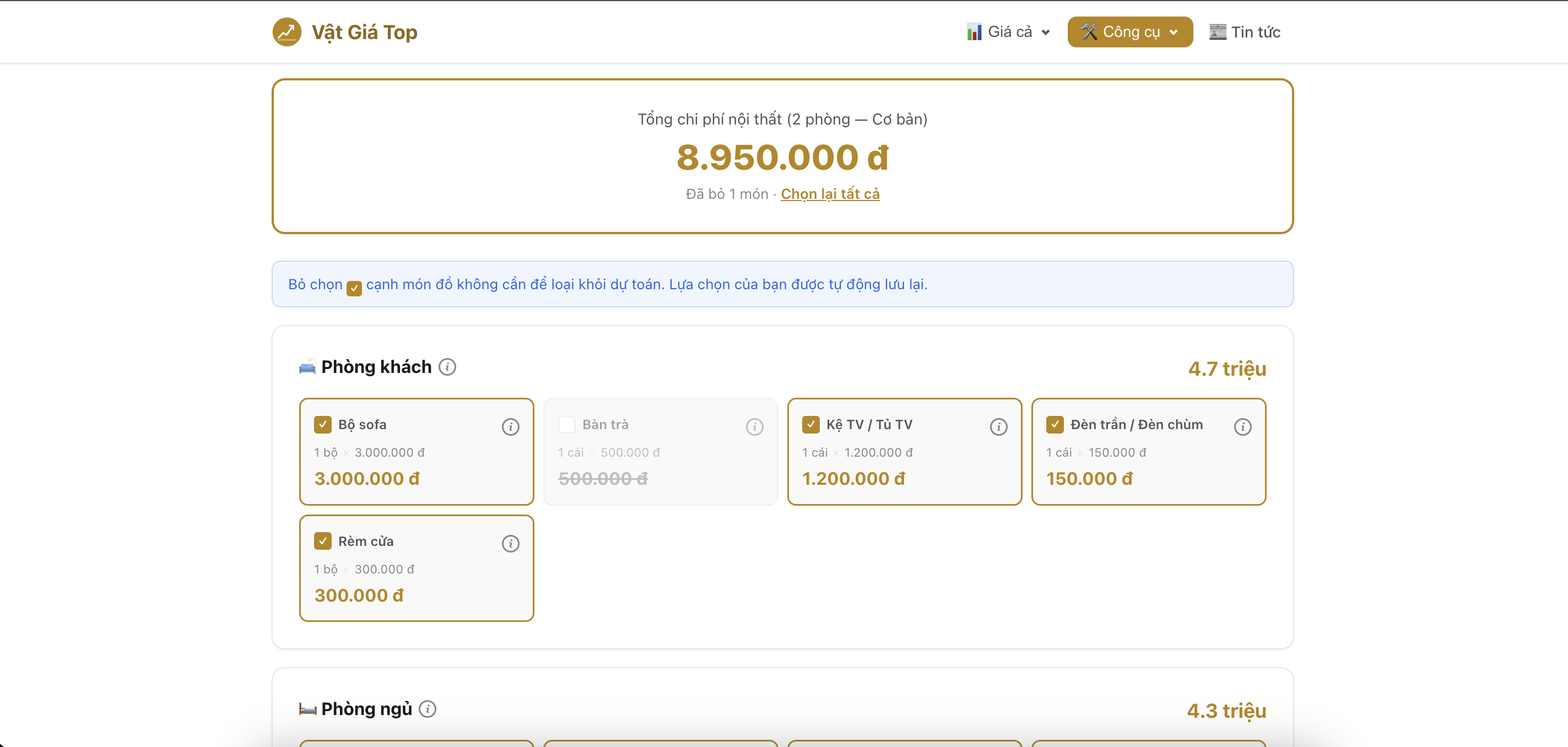The width and height of the screenshot is (1568, 747).
Task: Click the Đèn trần 150.000 đ total
Action: (1089, 479)
